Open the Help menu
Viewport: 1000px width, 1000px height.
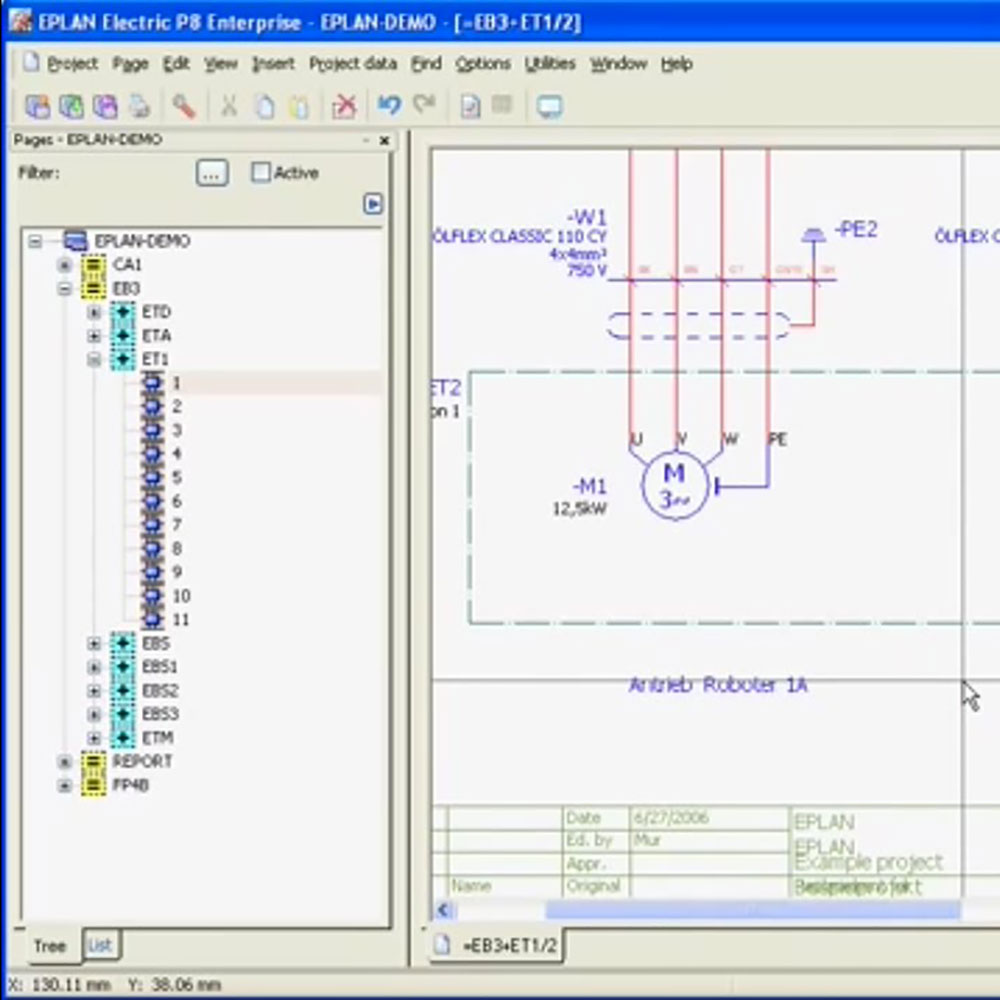(677, 64)
